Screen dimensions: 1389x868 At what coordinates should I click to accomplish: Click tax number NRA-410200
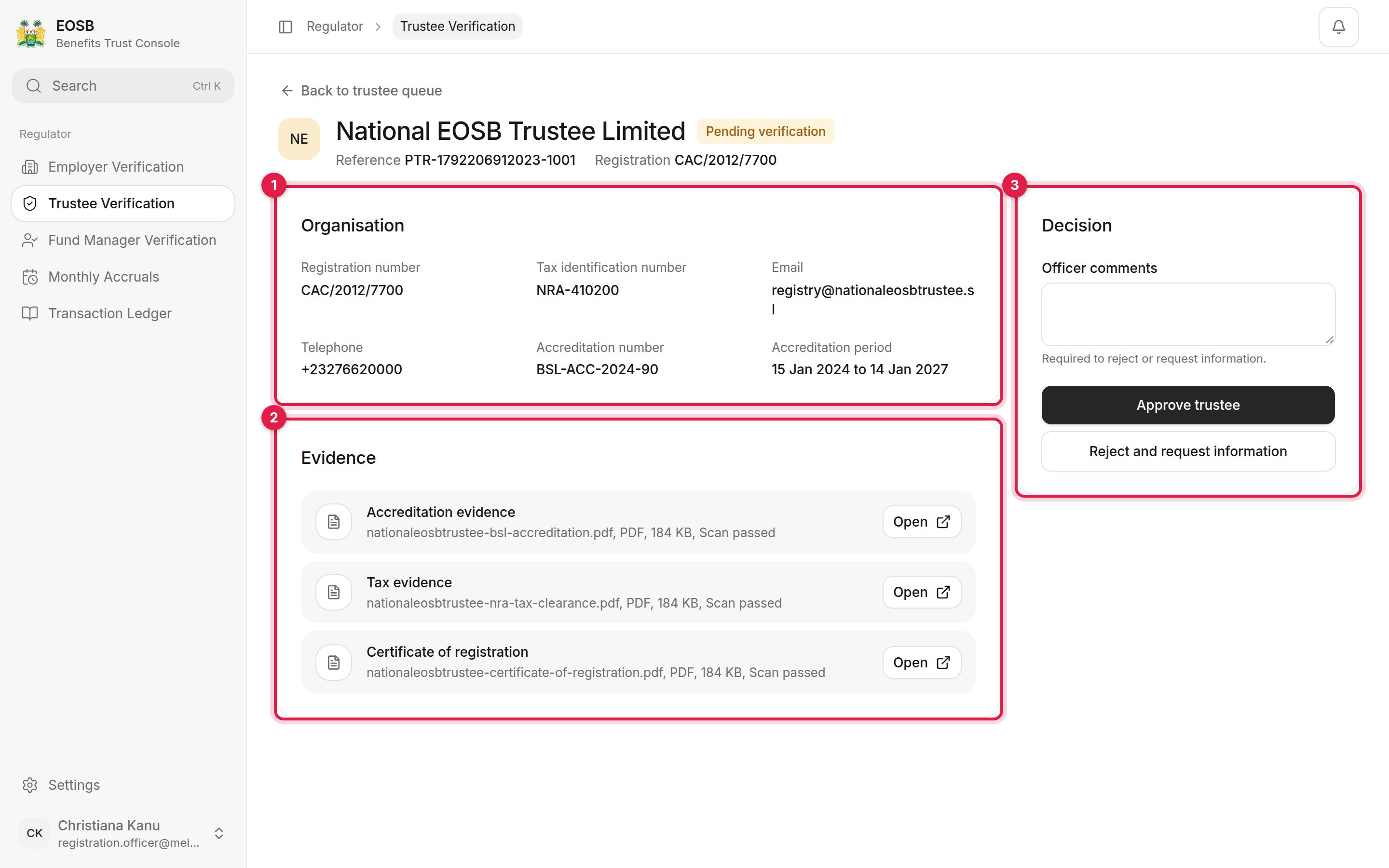(577, 290)
